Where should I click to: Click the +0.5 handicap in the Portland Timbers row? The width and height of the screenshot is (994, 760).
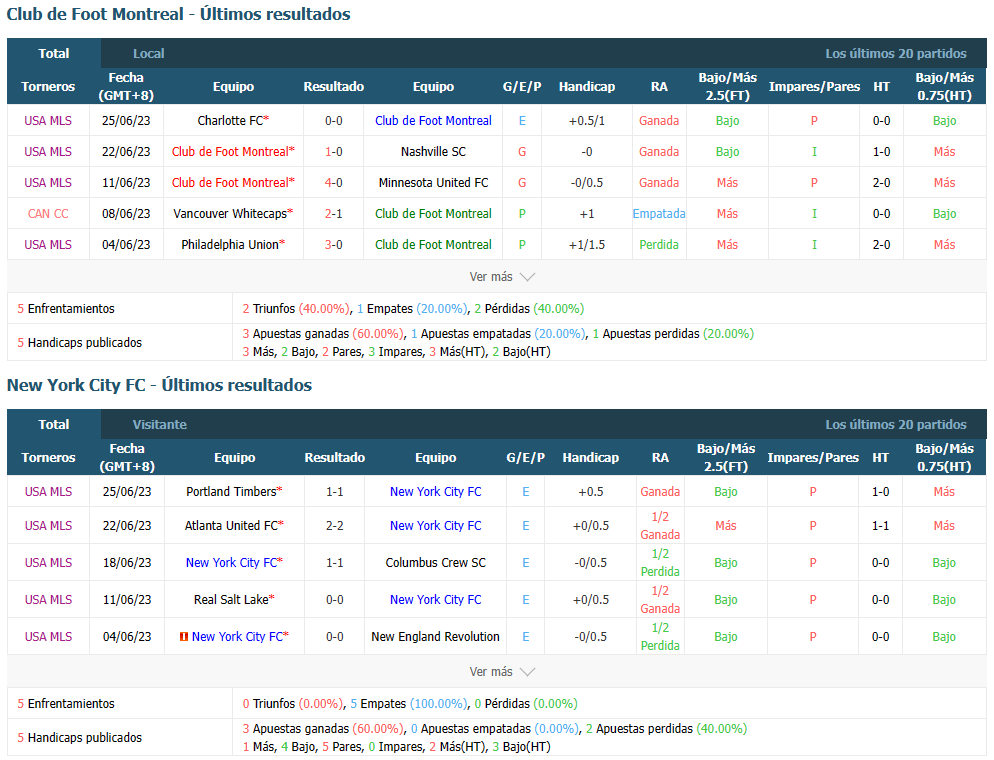tap(590, 491)
